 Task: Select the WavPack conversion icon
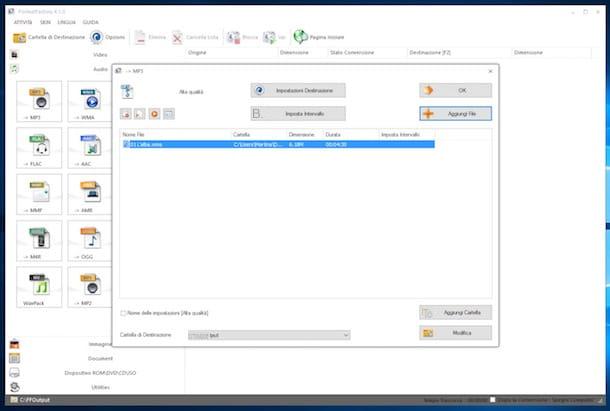pyautogui.click(x=39, y=287)
